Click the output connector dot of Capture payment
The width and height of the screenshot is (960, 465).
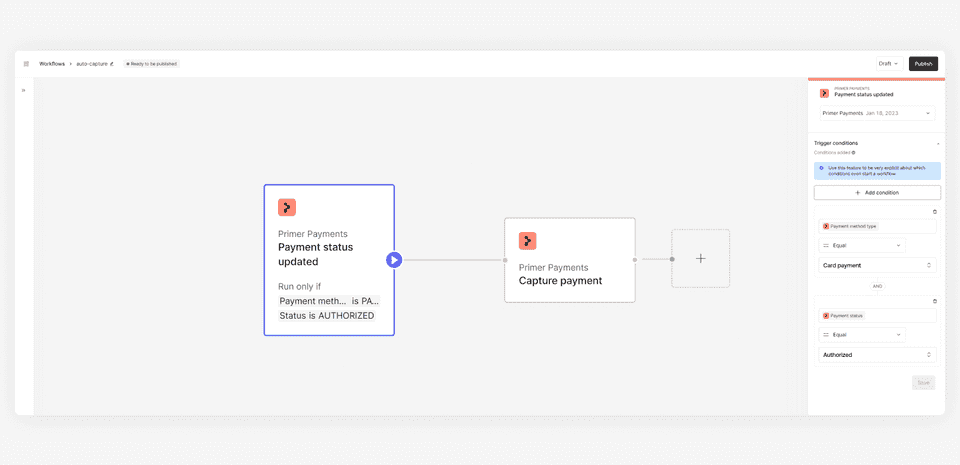click(635, 260)
